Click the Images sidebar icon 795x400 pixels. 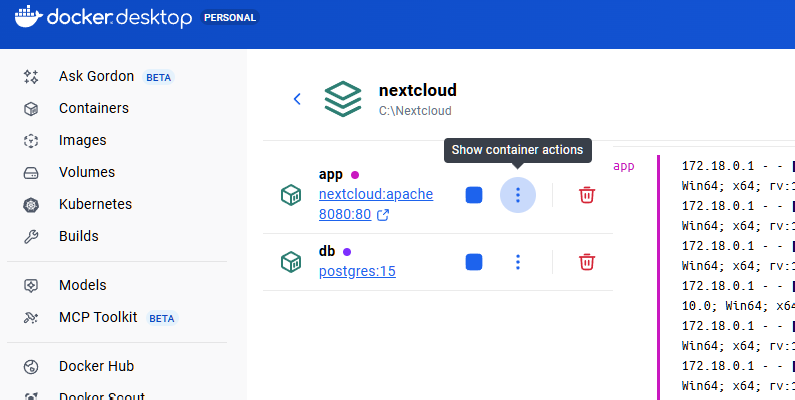coord(31,140)
